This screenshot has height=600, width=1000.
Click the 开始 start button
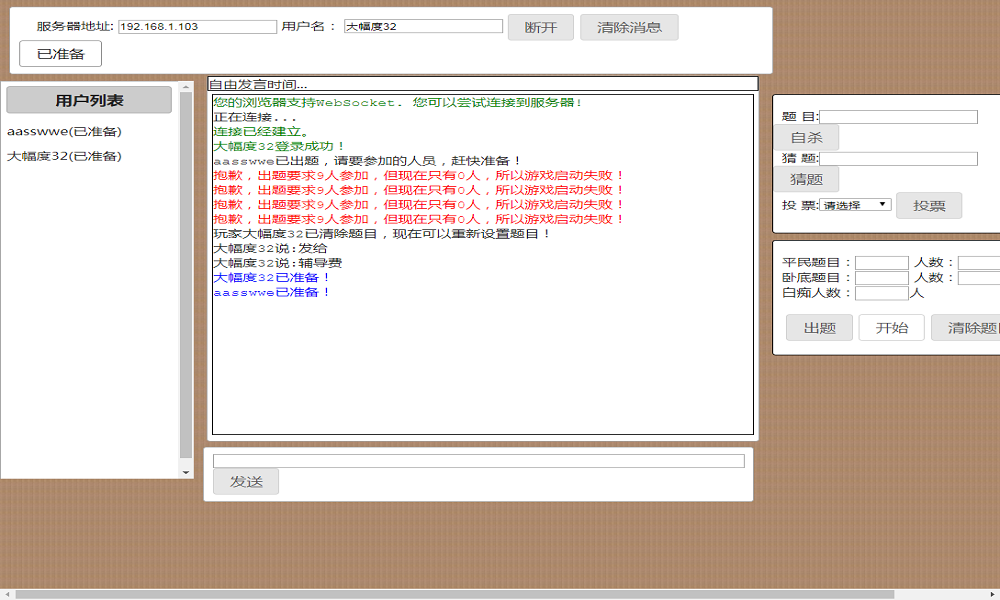[x=891, y=328]
